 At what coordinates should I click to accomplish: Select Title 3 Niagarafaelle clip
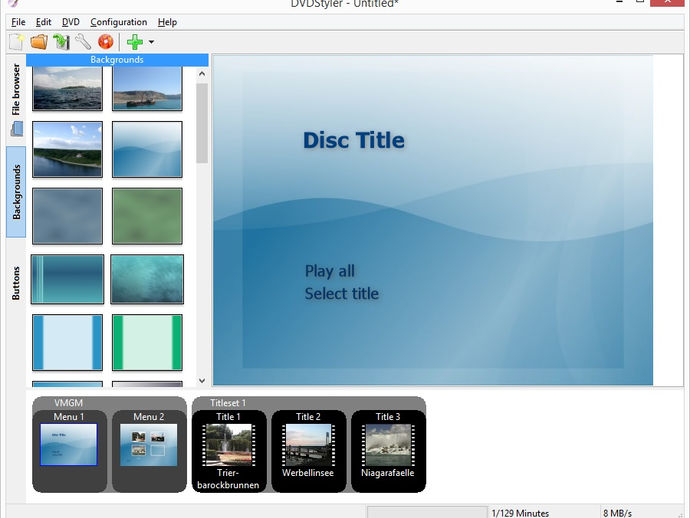(x=388, y=451)
